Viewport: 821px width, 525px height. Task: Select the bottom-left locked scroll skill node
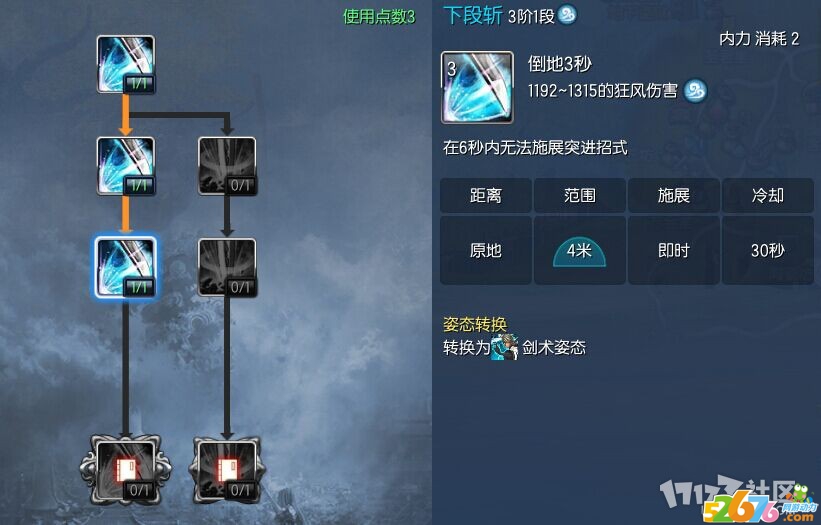pos(126,470)
